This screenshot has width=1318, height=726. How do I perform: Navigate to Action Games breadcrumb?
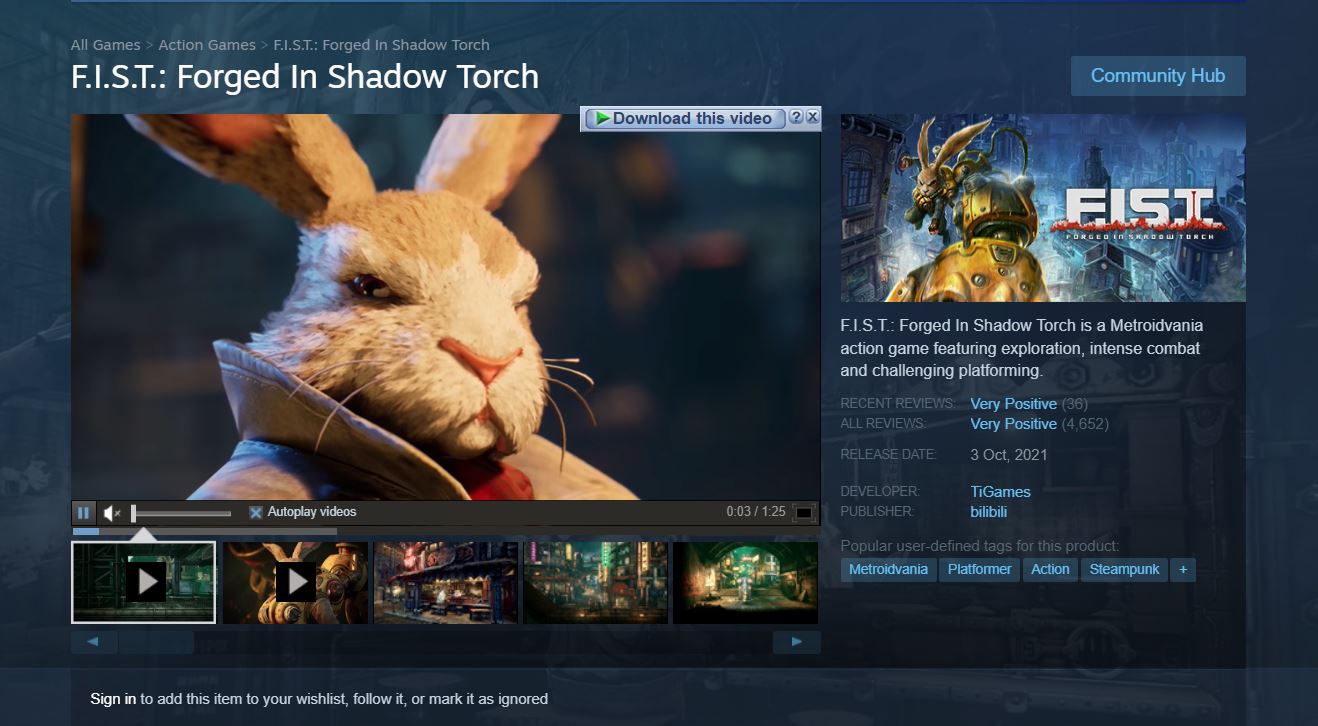tap(207, 44)
